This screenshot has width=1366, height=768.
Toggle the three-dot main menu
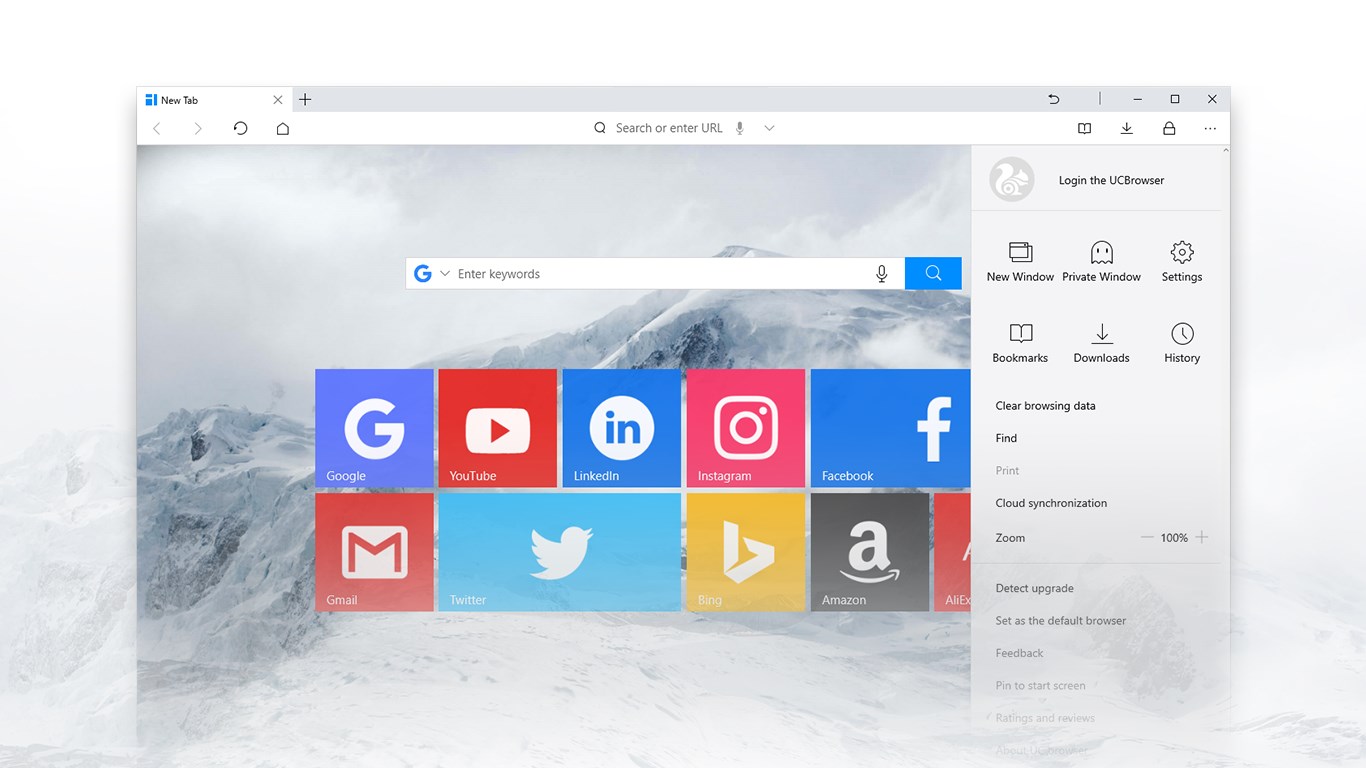pos(1211,128)
